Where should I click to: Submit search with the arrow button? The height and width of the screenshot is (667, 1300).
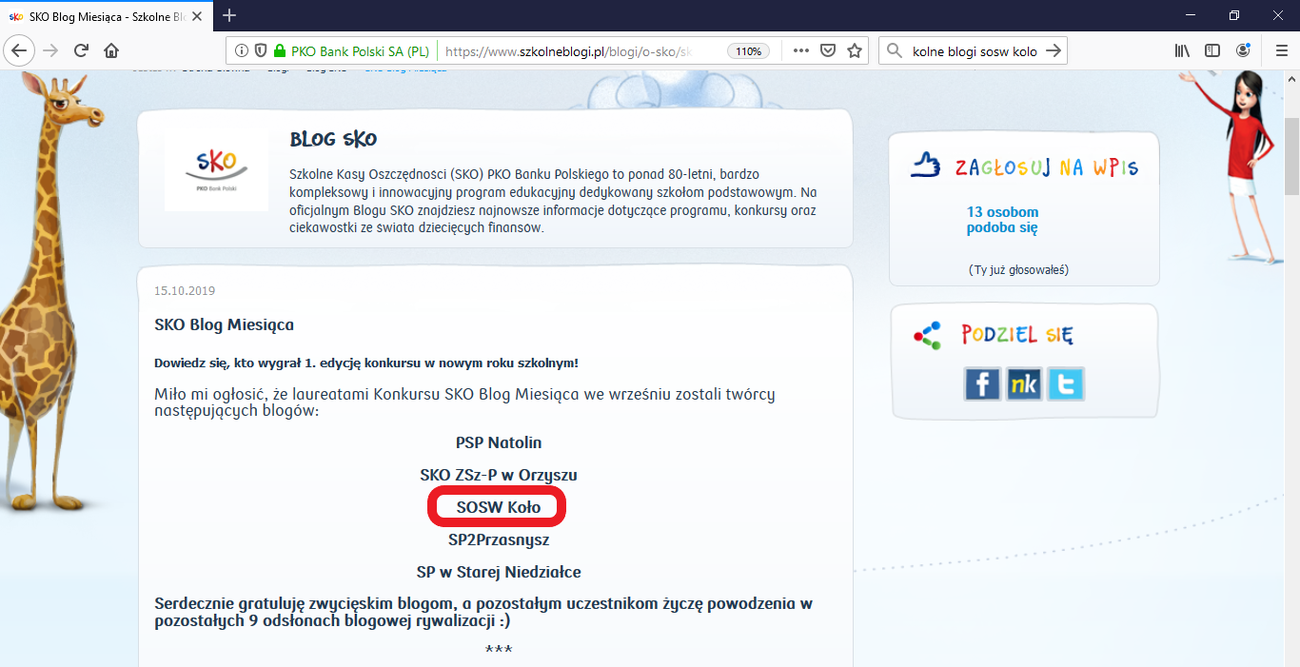1053,51
